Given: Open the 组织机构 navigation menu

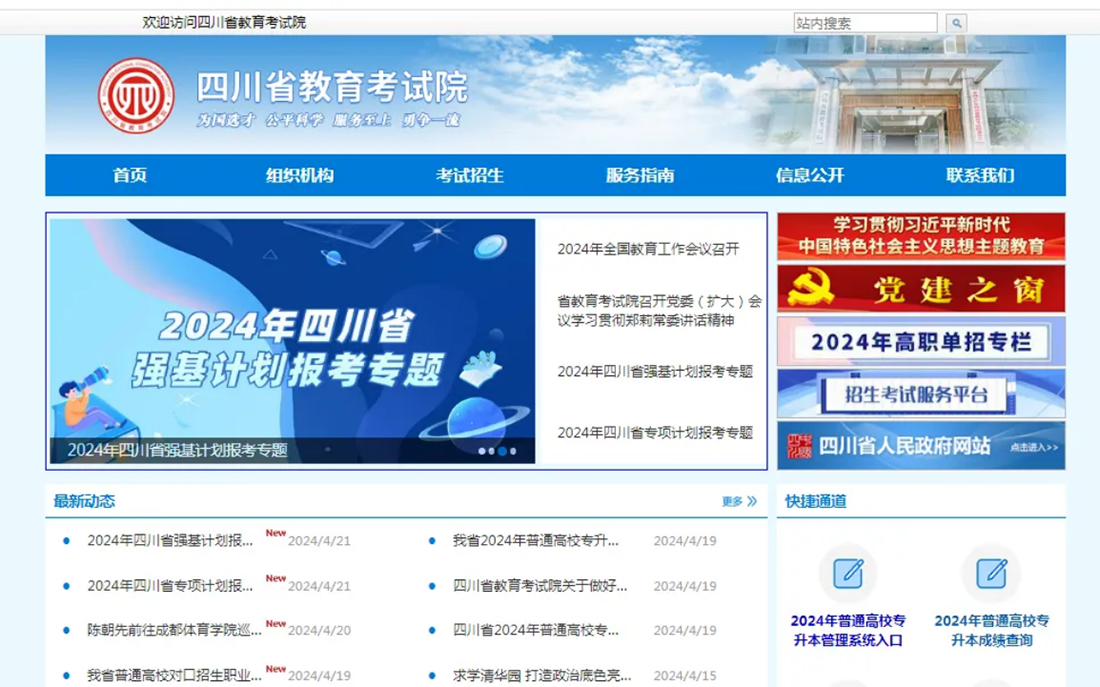Looking at the screenshot, I should tap(299, 176).
